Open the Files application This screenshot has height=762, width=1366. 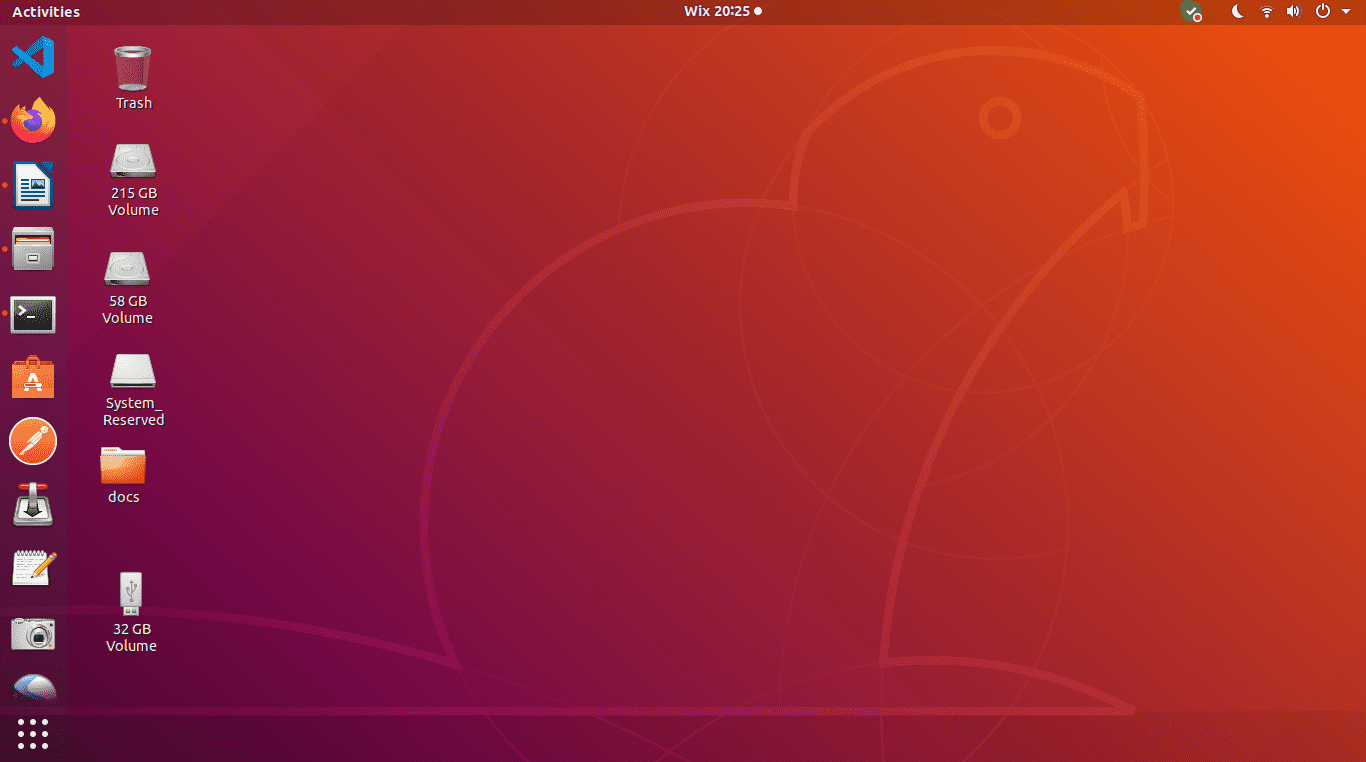pyautogui.click(x=33, y=249)
